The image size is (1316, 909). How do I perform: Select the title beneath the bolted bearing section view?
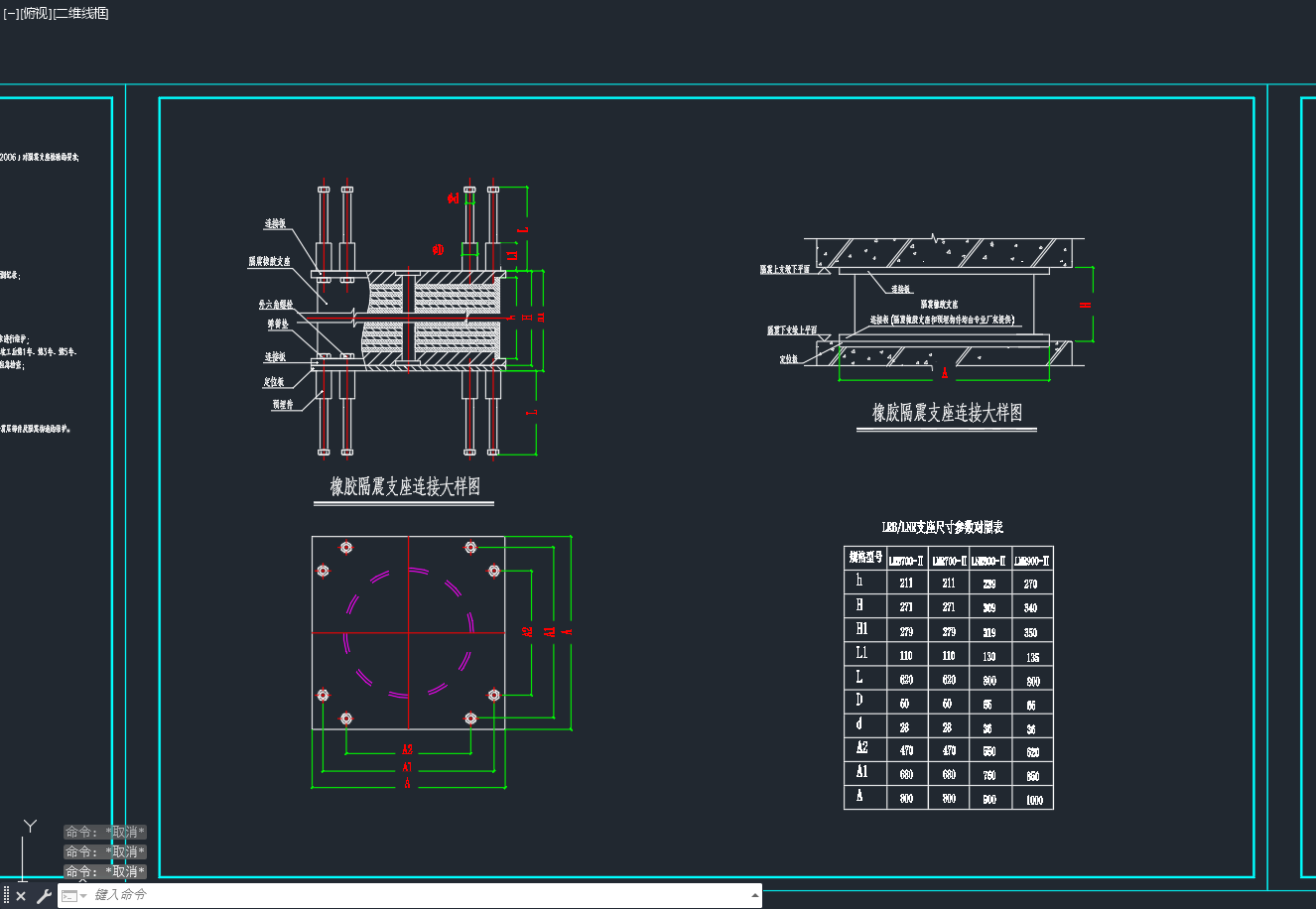405,486
